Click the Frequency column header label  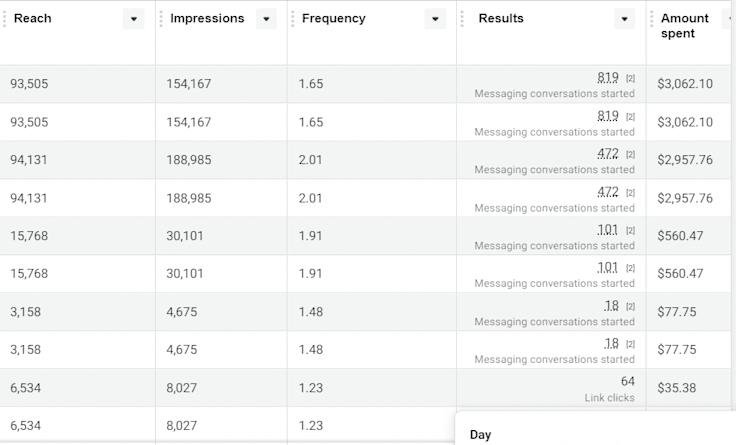click(x=334, y=19)
